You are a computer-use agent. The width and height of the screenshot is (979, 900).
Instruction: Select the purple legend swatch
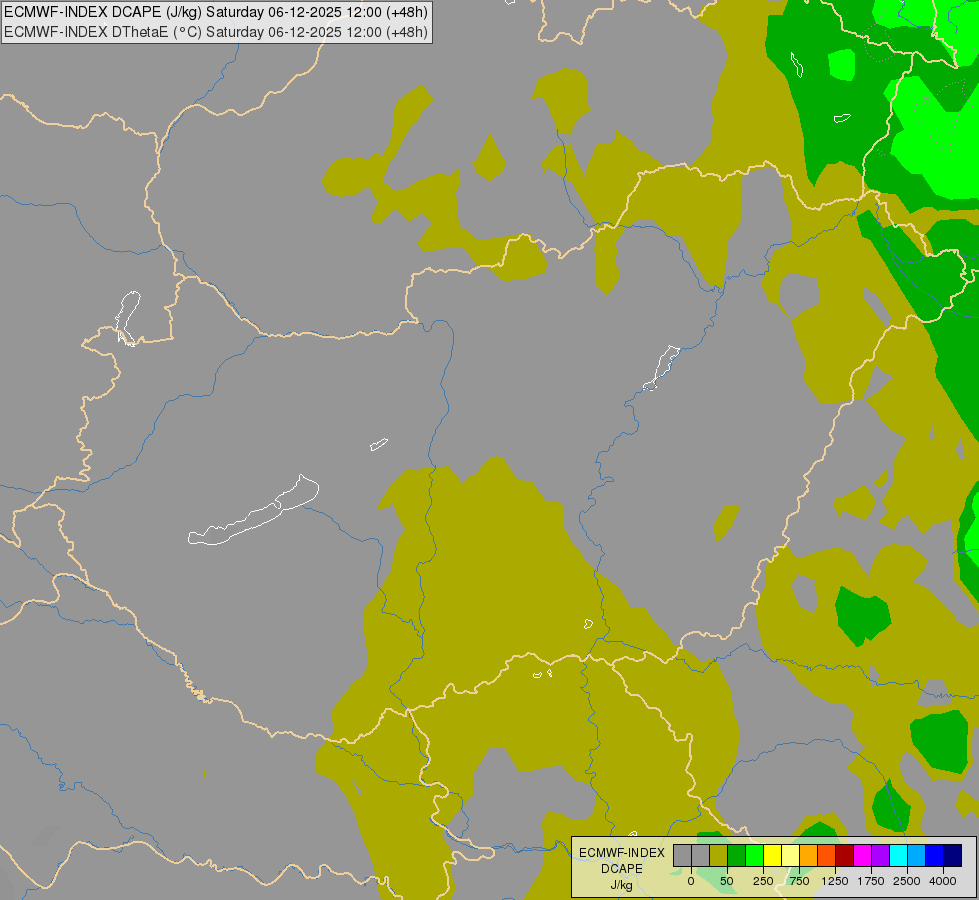tap(880, 855)
